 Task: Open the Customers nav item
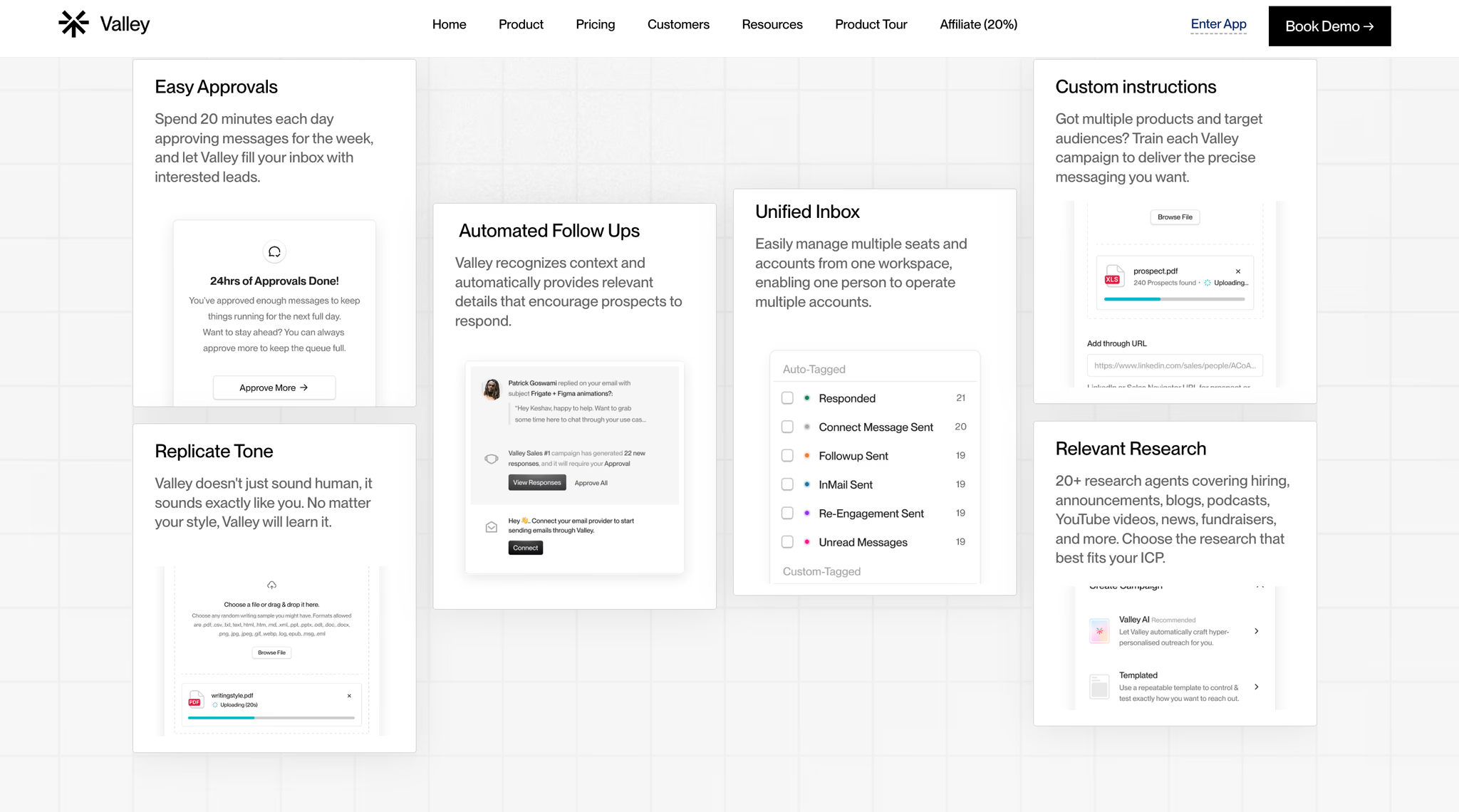(678, 24)
